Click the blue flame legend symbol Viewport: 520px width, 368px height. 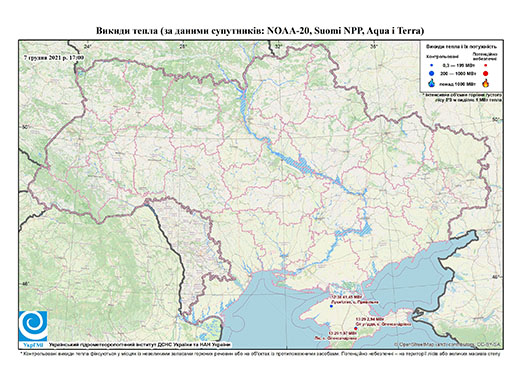(x=431, y=83)
